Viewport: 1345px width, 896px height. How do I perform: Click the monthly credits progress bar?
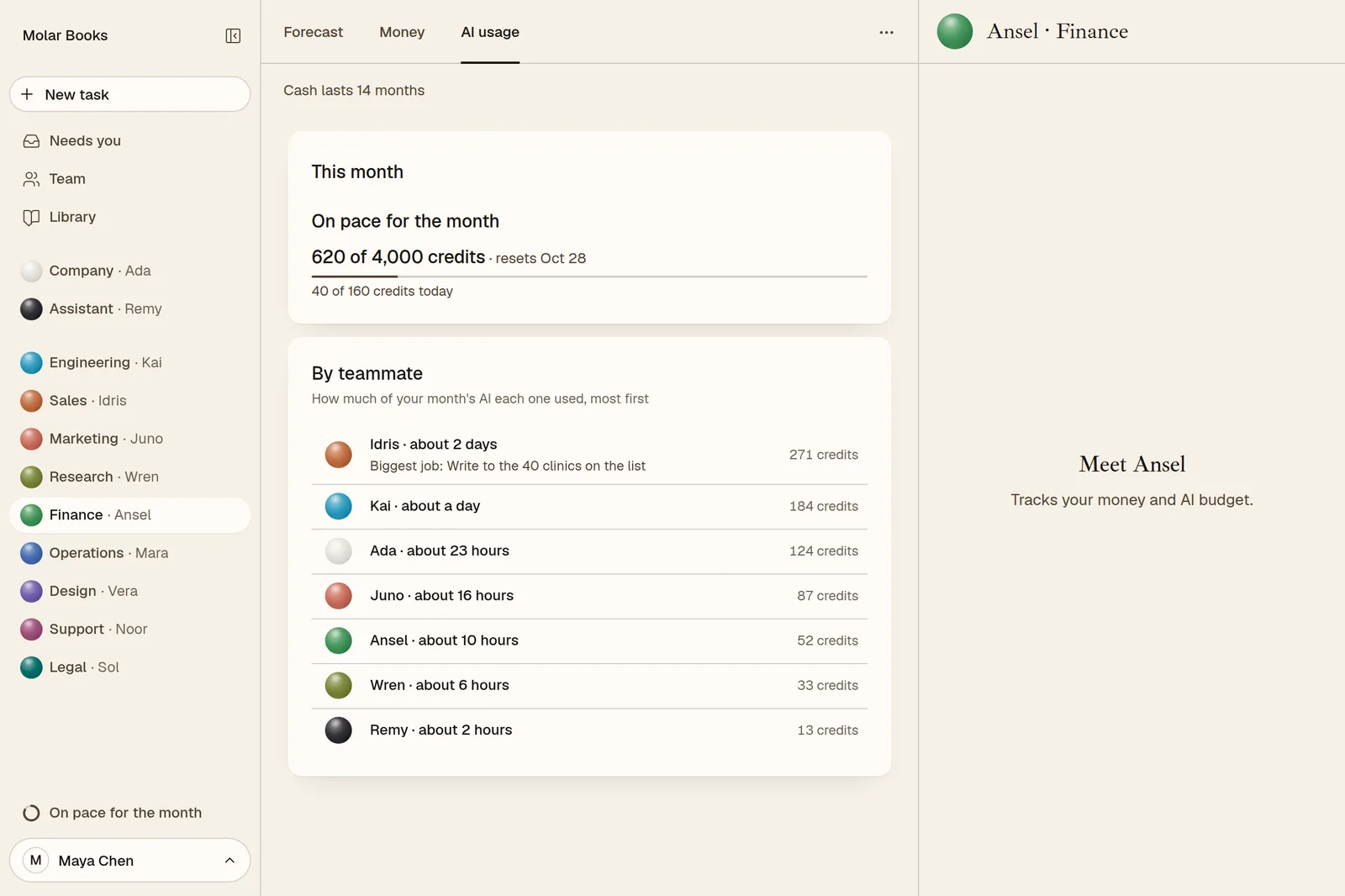coord(589,276)
